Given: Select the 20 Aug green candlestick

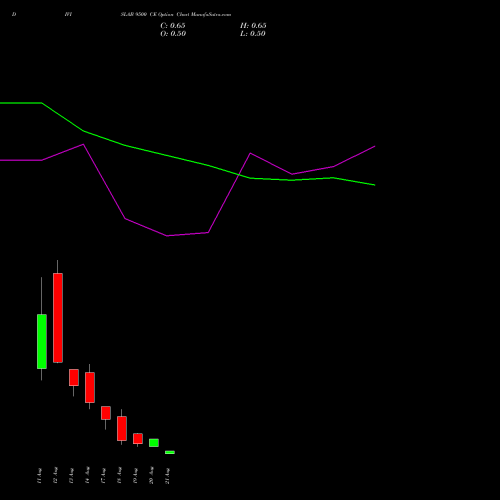Looking at the screenshot, I should tap(154, 443).
